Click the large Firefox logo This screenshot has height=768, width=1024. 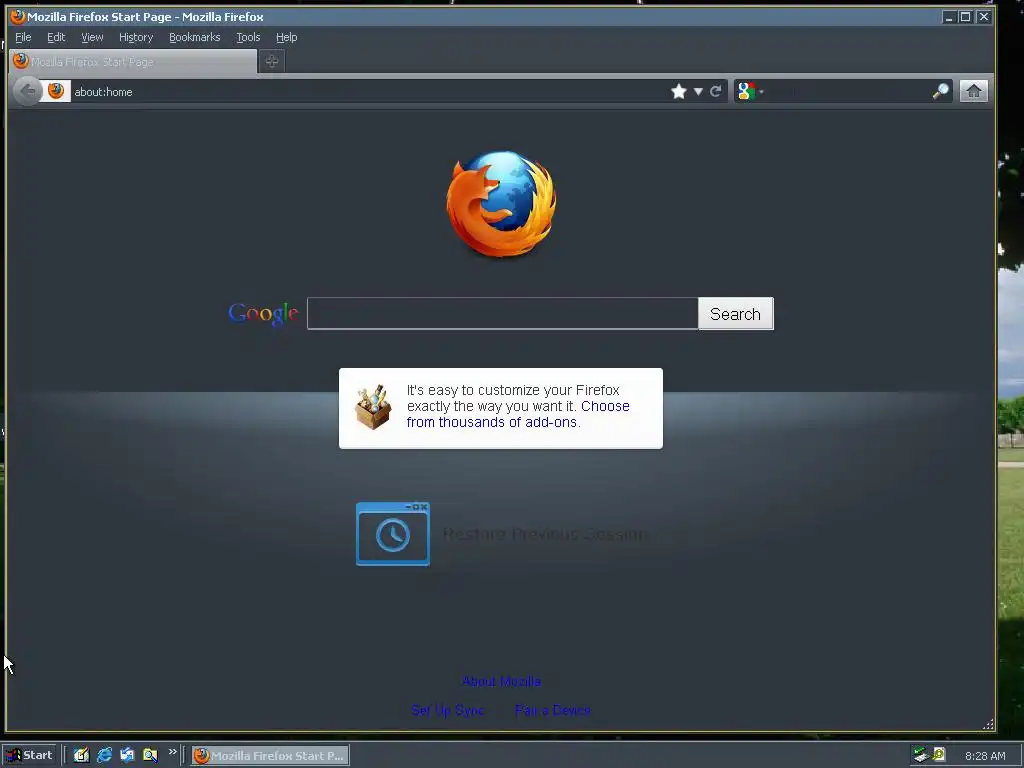[502, 204]
